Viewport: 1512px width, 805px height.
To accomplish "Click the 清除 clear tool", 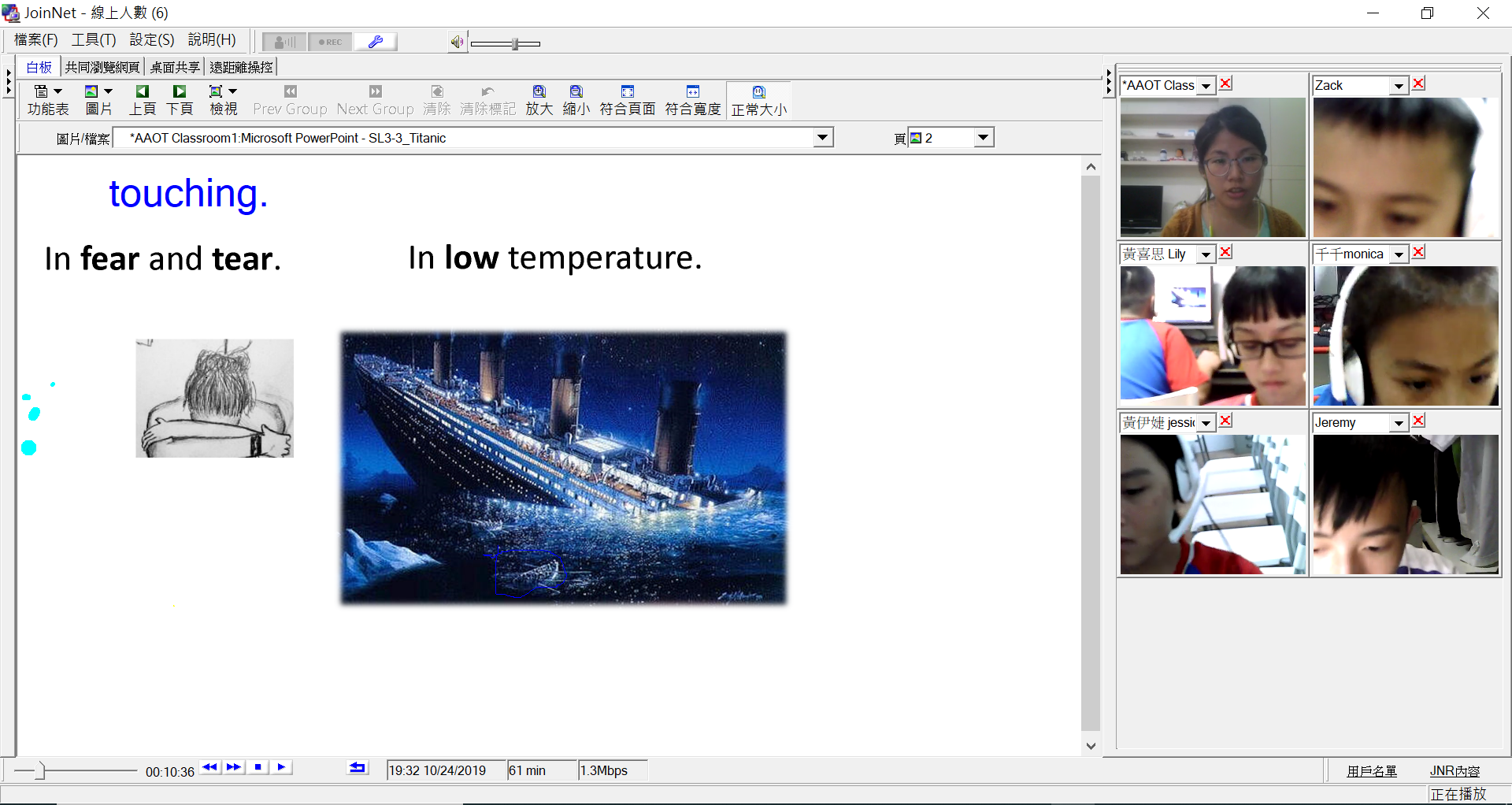I will click(x=437, y=100).
